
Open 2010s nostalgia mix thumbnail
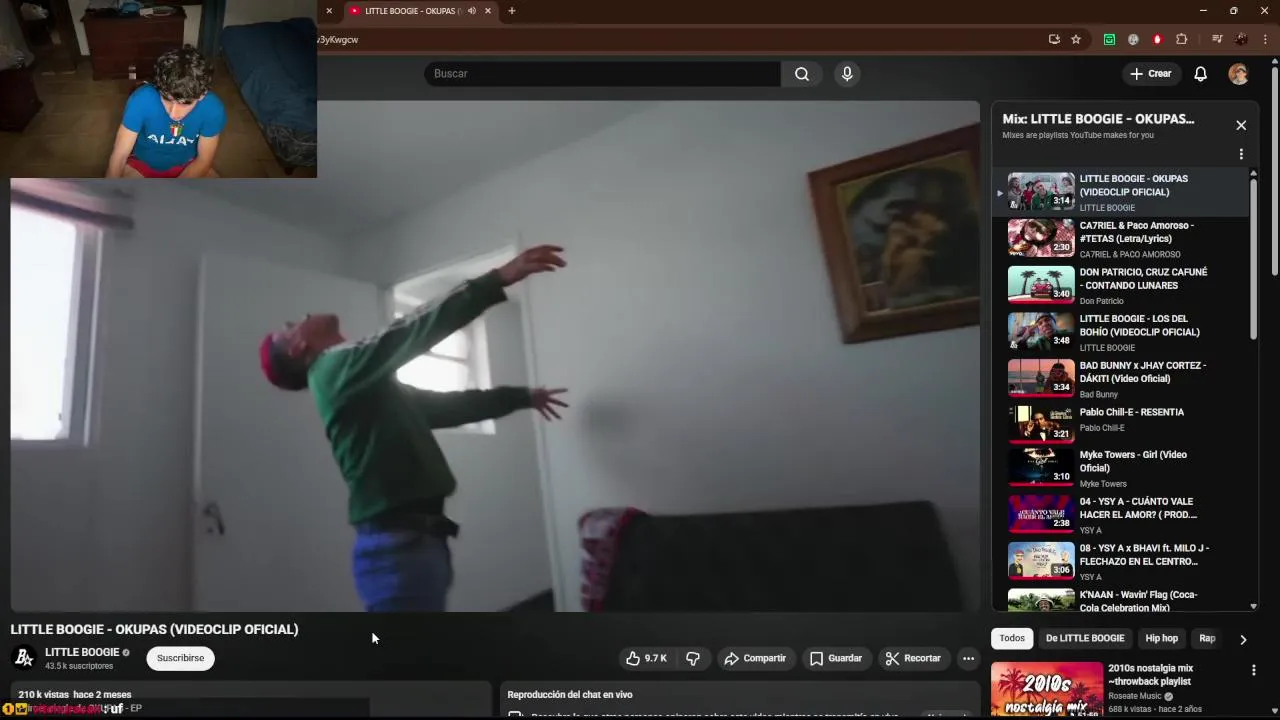(1047, 689)
